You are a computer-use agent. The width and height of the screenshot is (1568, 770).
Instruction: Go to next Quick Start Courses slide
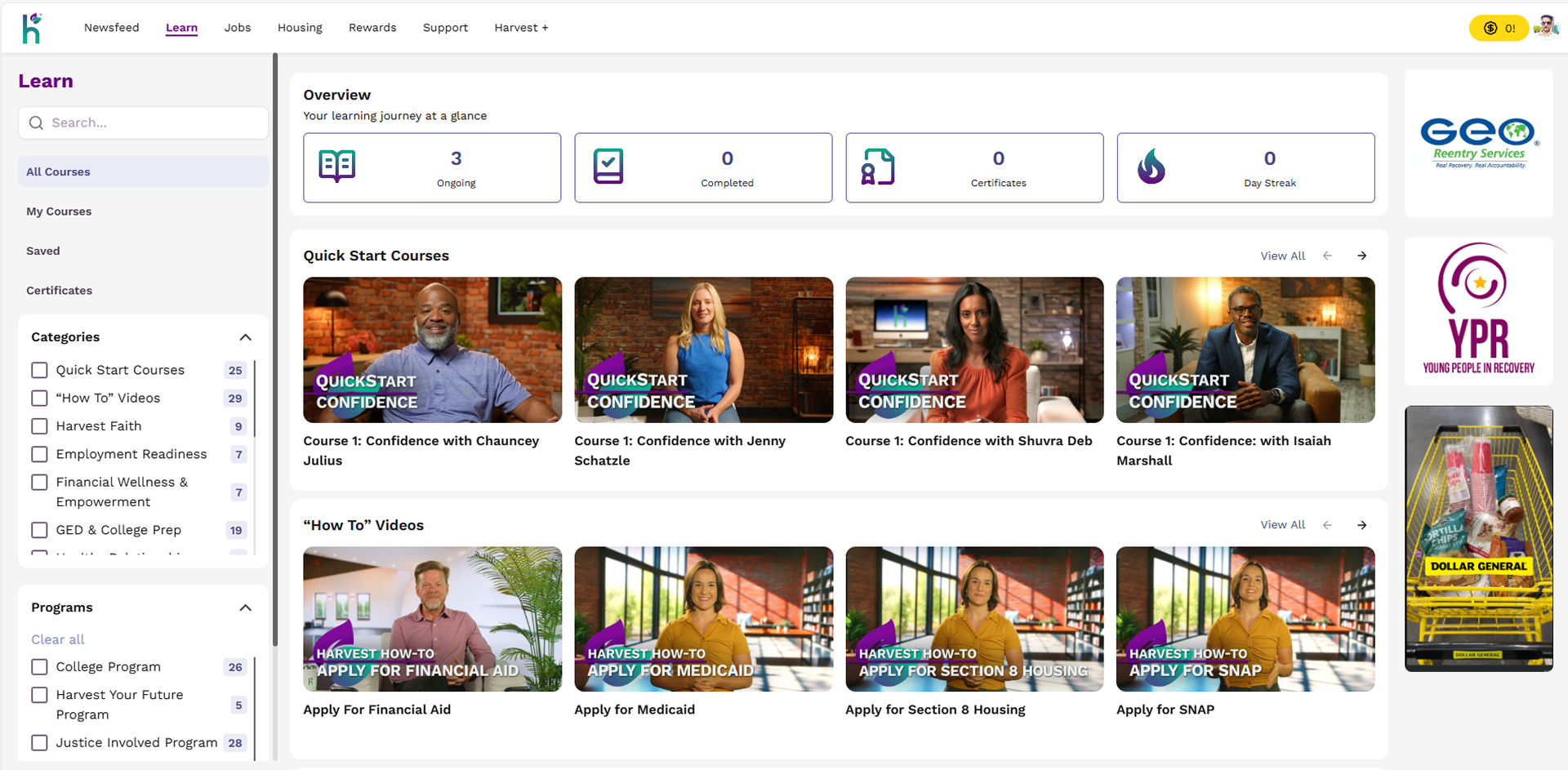1361,256
